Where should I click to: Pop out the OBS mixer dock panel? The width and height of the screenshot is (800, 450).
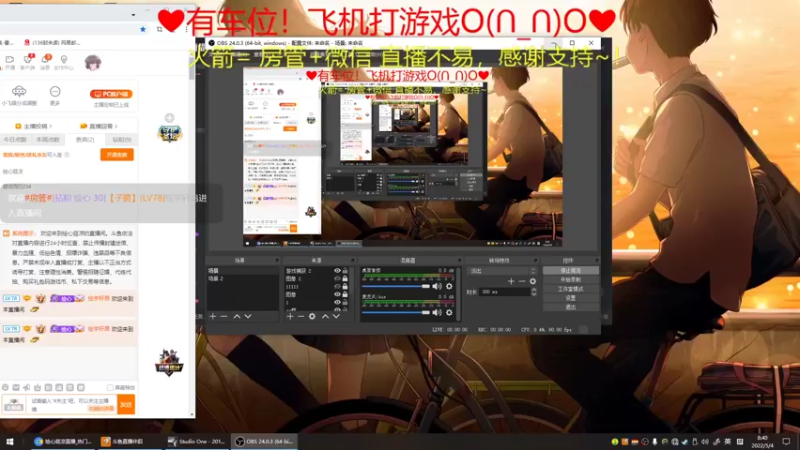459,260
